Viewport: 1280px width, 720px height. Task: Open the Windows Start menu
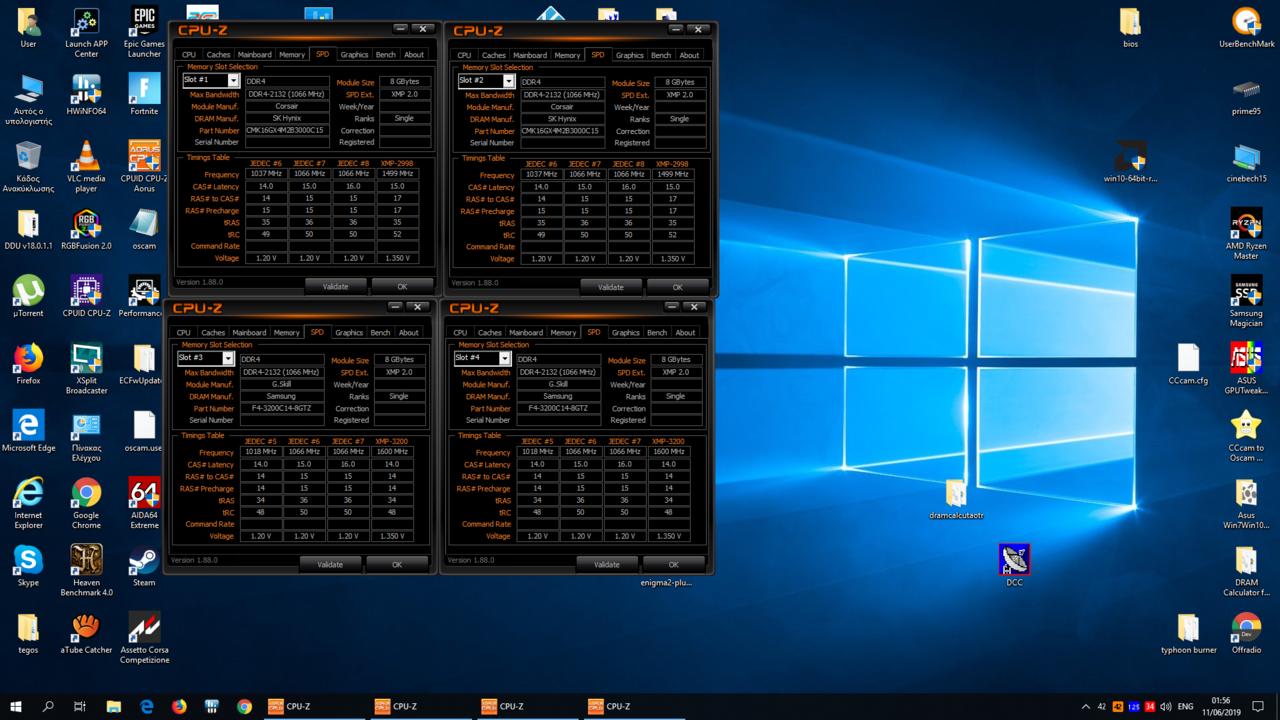click(x=15, y=707)
